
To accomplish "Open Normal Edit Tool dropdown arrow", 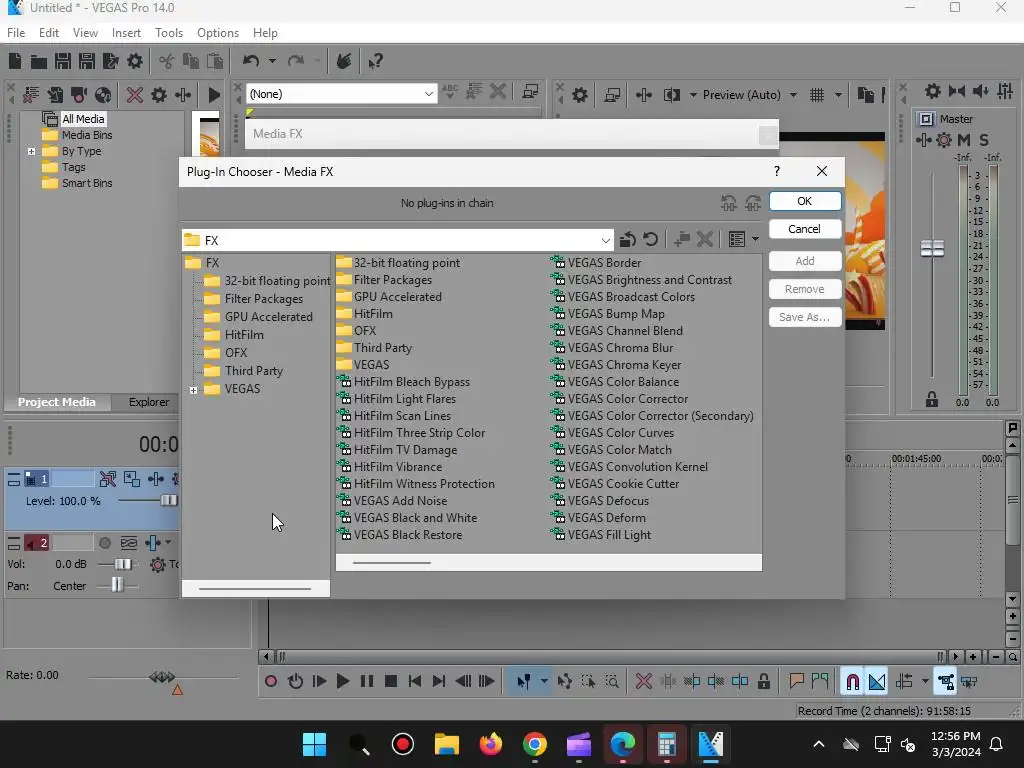I will coord(543,682).
